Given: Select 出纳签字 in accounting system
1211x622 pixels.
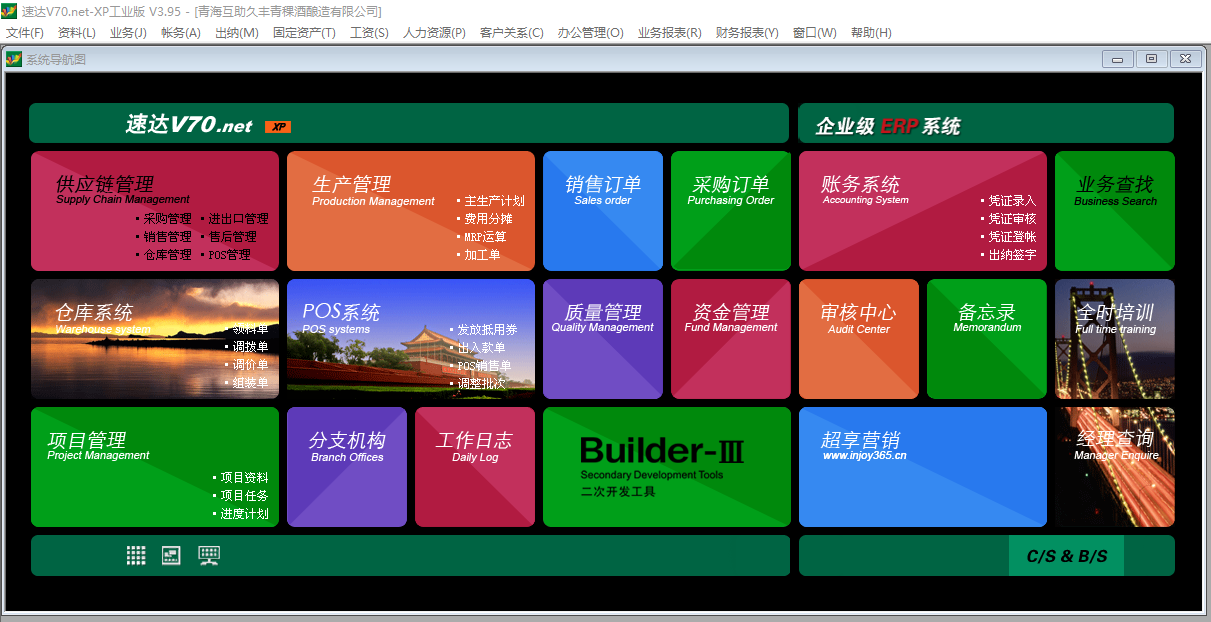Looking at the screenshot, I should pyautogui.click(x=1012, y=255).
